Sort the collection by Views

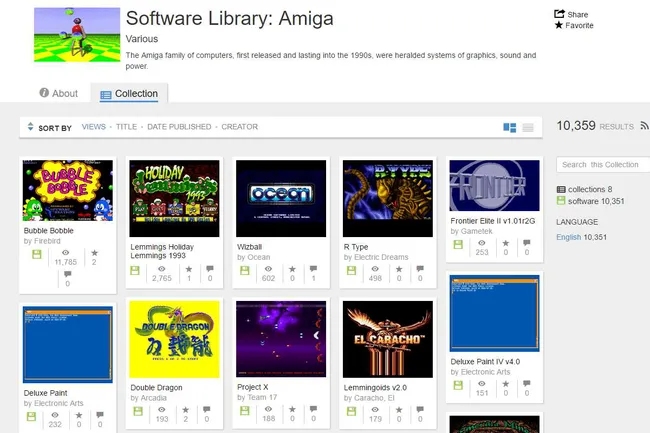[94, 127]
